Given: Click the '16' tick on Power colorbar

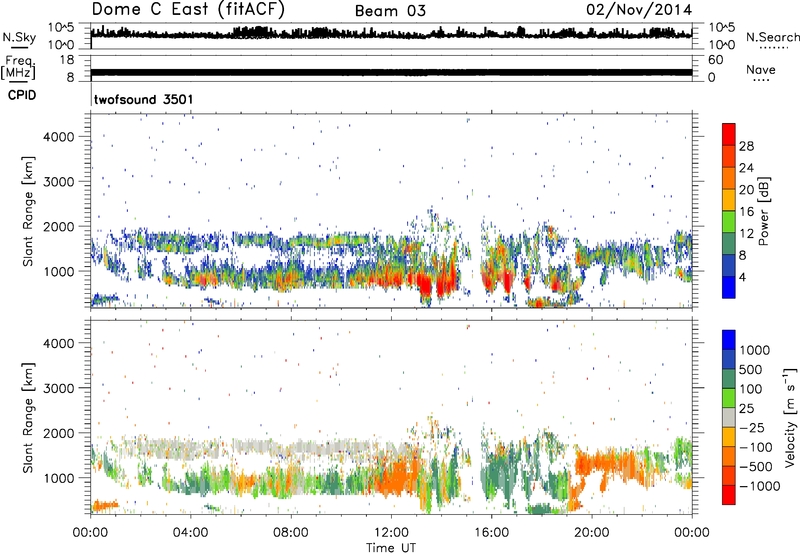Looking at the screenshot, I should coord(746,211).
